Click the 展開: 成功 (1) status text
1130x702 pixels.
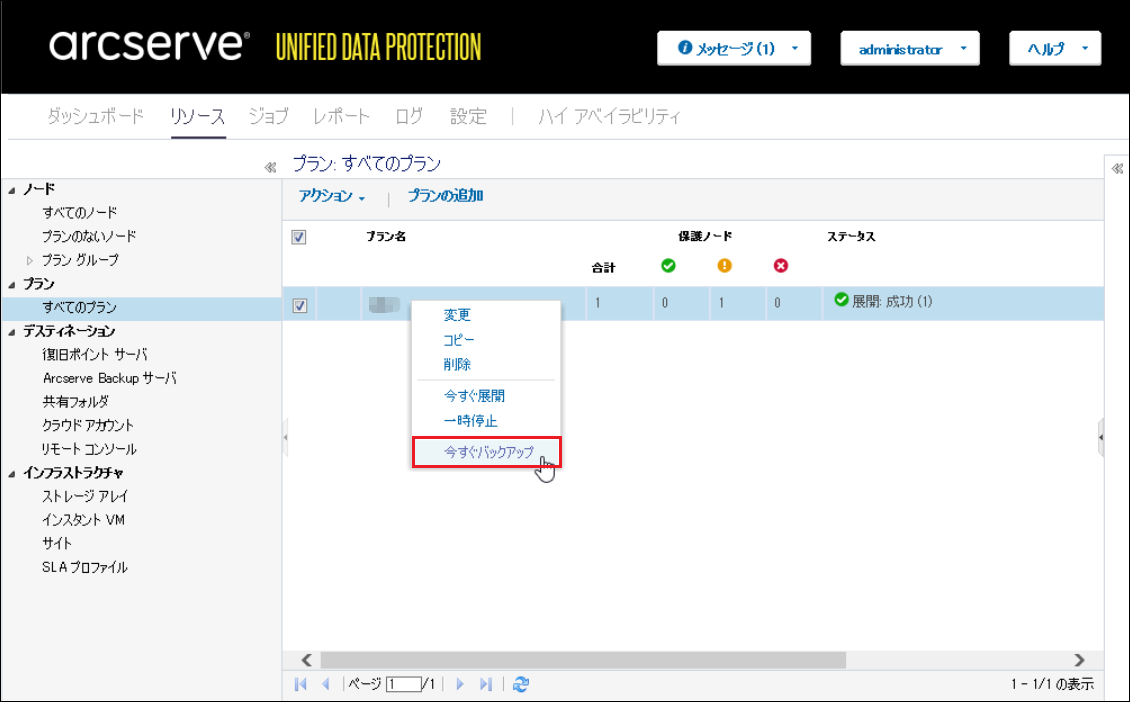(x=892, y=301)
